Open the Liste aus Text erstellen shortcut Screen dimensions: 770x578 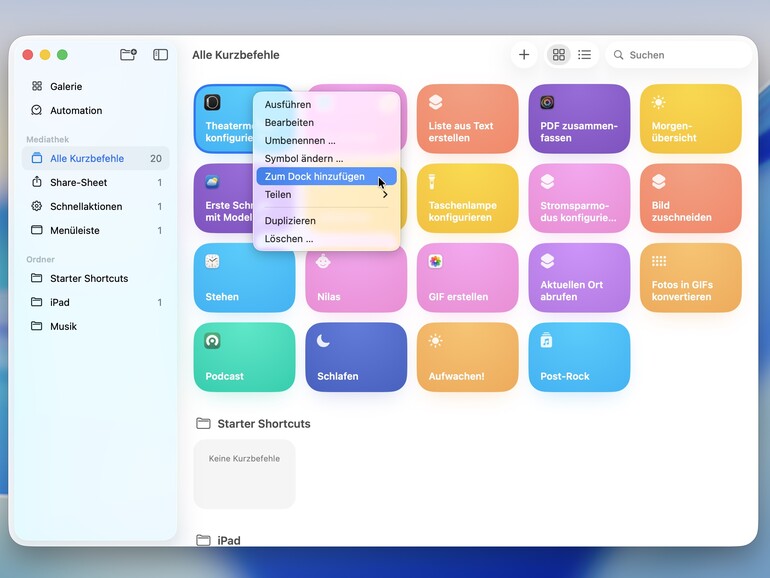click(x=468, y=119)
